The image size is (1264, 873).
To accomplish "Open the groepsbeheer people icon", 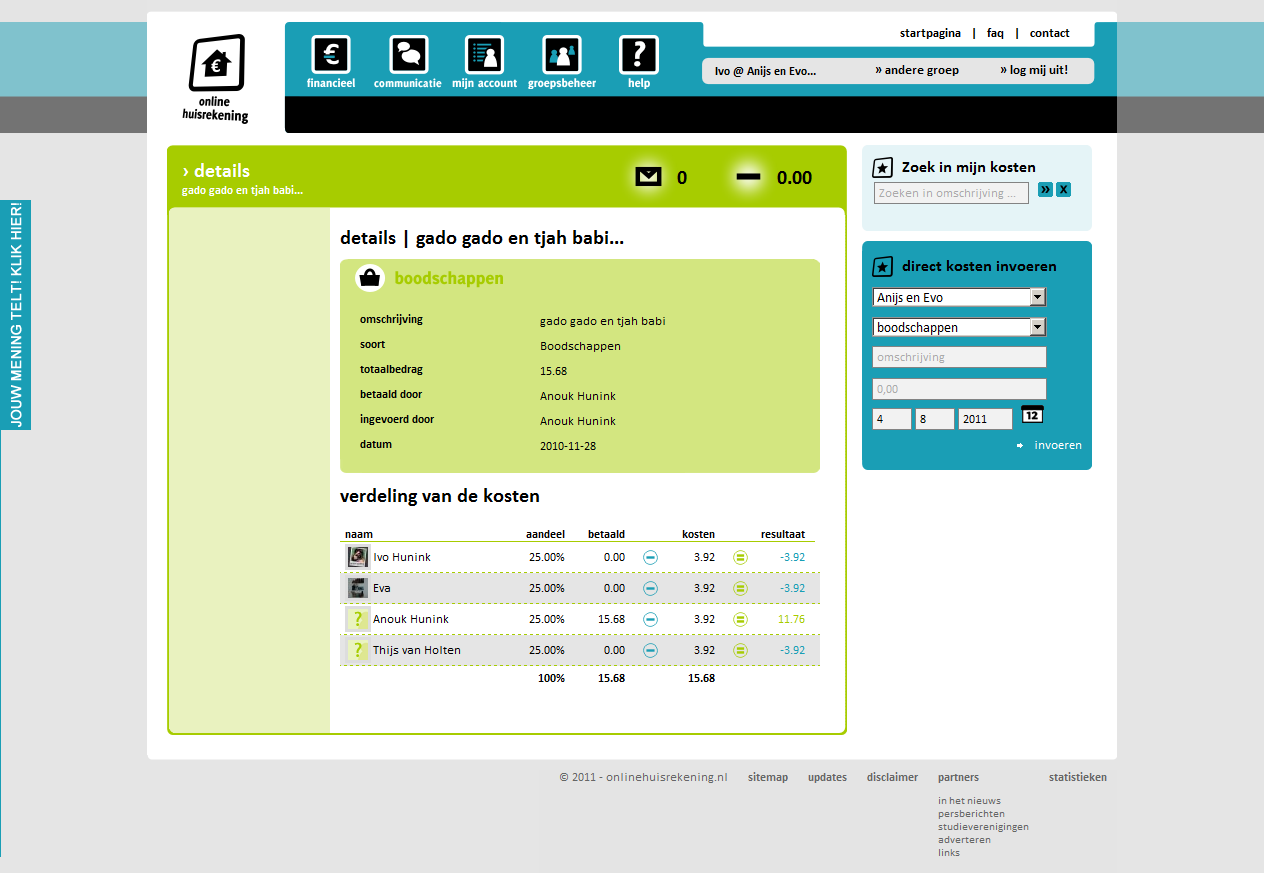I will click(x=562, y=55).
